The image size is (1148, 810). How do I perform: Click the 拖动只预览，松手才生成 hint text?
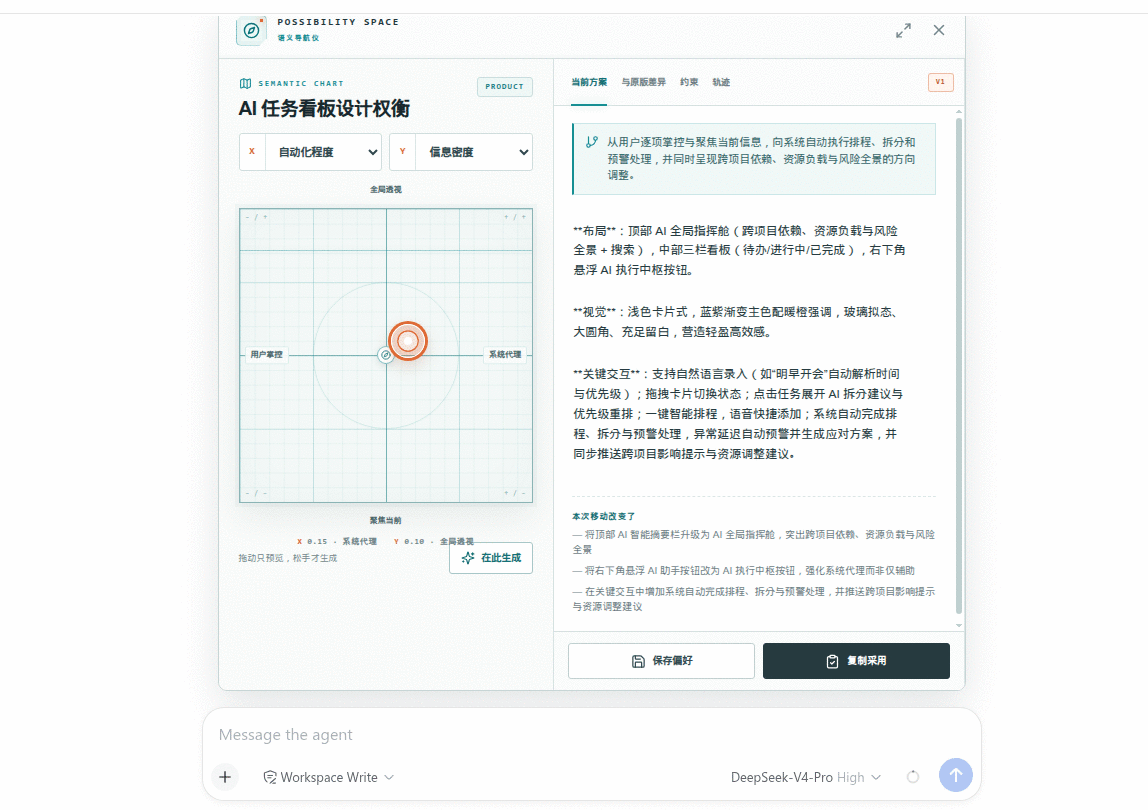pyautogui.click(x=288, y=558)
